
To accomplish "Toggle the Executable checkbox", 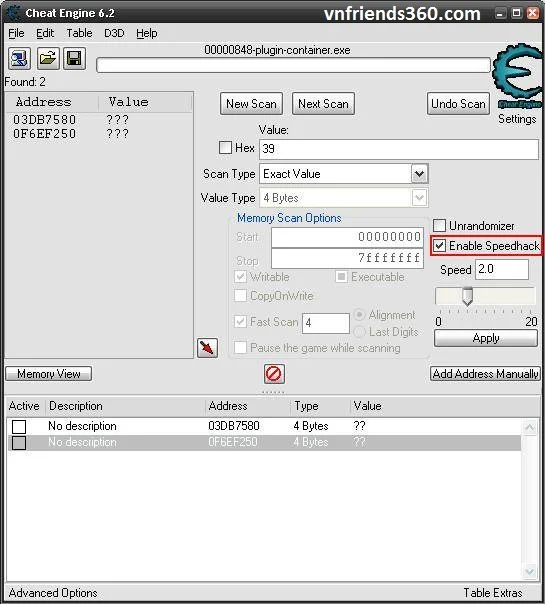I will 341,277.
